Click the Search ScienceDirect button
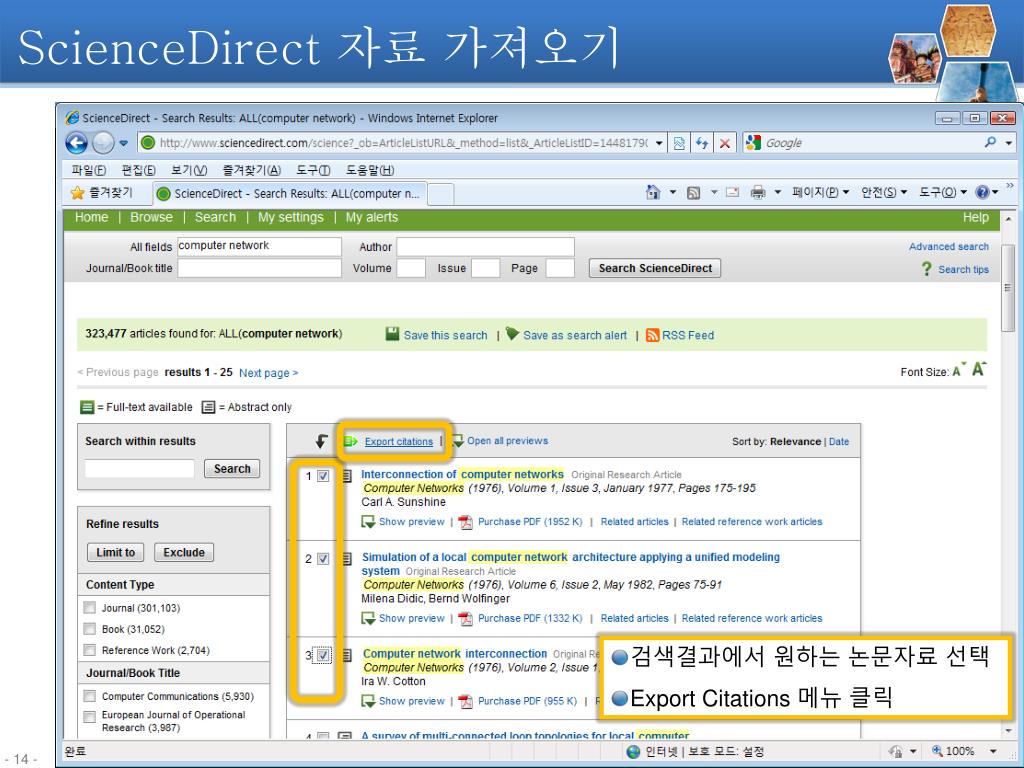Image resolution: width=1024 pixels, height=768 pixels. [655, 268]
